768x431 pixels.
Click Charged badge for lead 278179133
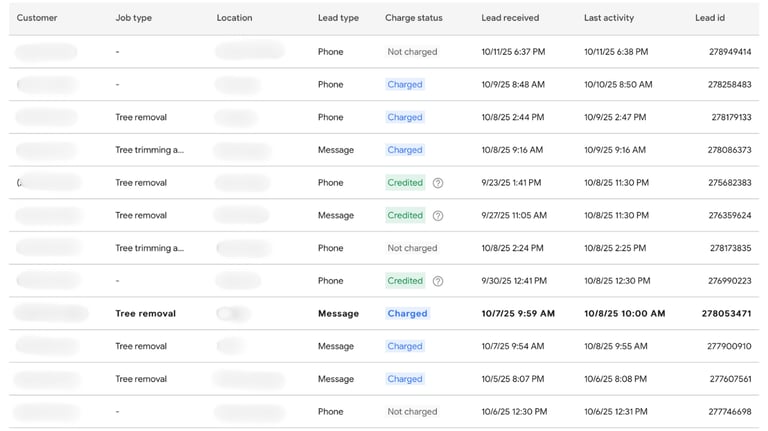pyautogui.click(x=405, y=118)
